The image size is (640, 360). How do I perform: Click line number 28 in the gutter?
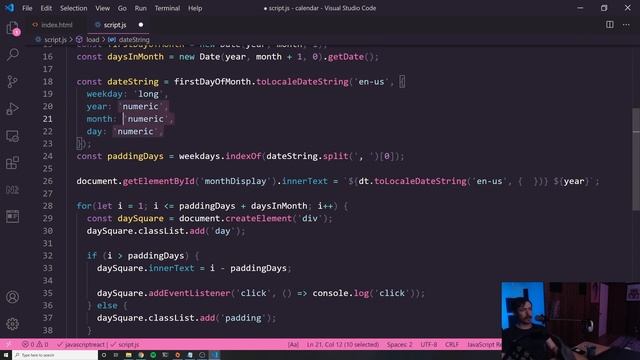48,206
